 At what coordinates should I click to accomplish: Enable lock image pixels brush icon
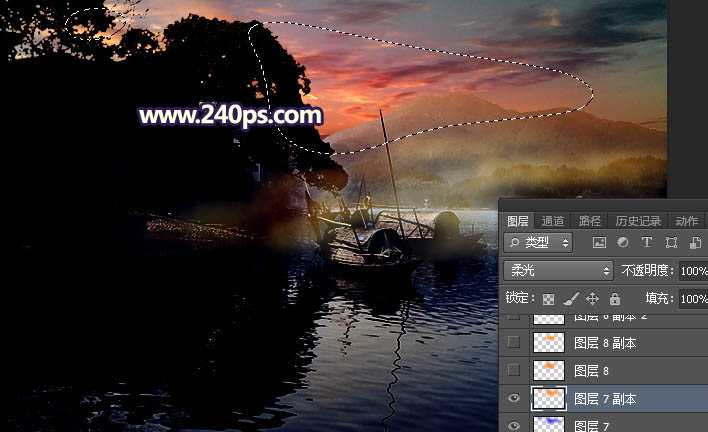pyautogui.click(x=570, y=299)
